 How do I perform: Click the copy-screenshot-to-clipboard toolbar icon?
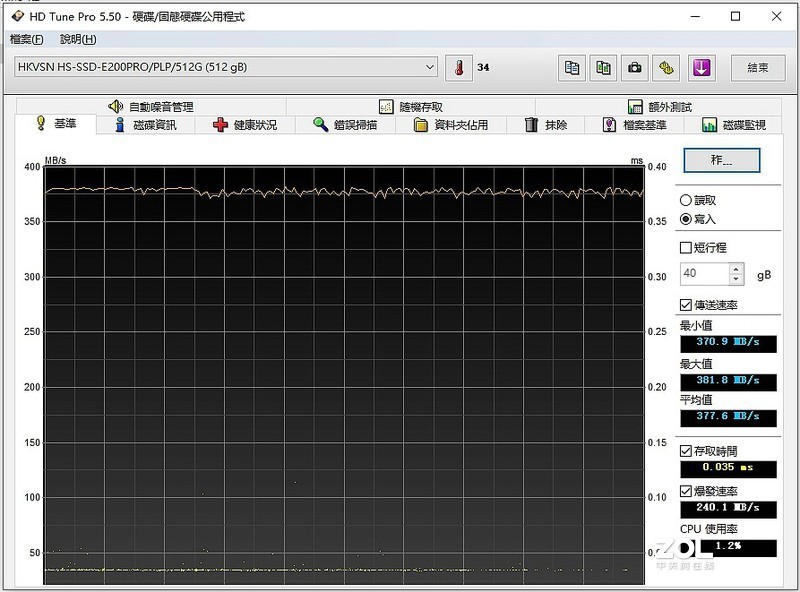tap(601, 66)
